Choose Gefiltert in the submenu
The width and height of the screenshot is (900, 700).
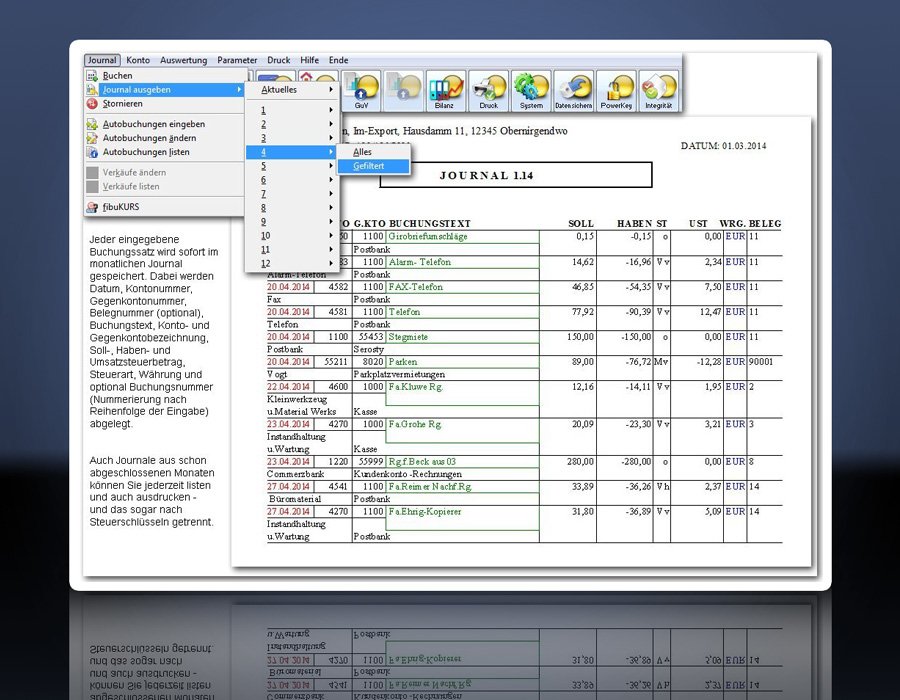[x=369, y=166]
